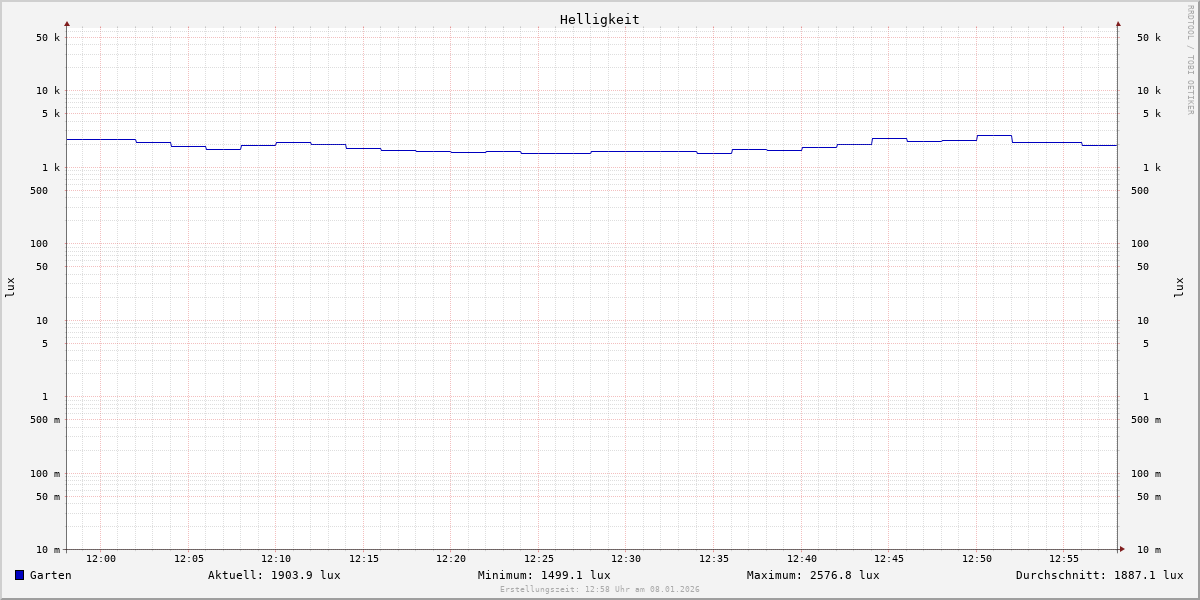Click the 12:00 time axis label
This screenshot has height=600, width=1200.
tap(101, 559)
